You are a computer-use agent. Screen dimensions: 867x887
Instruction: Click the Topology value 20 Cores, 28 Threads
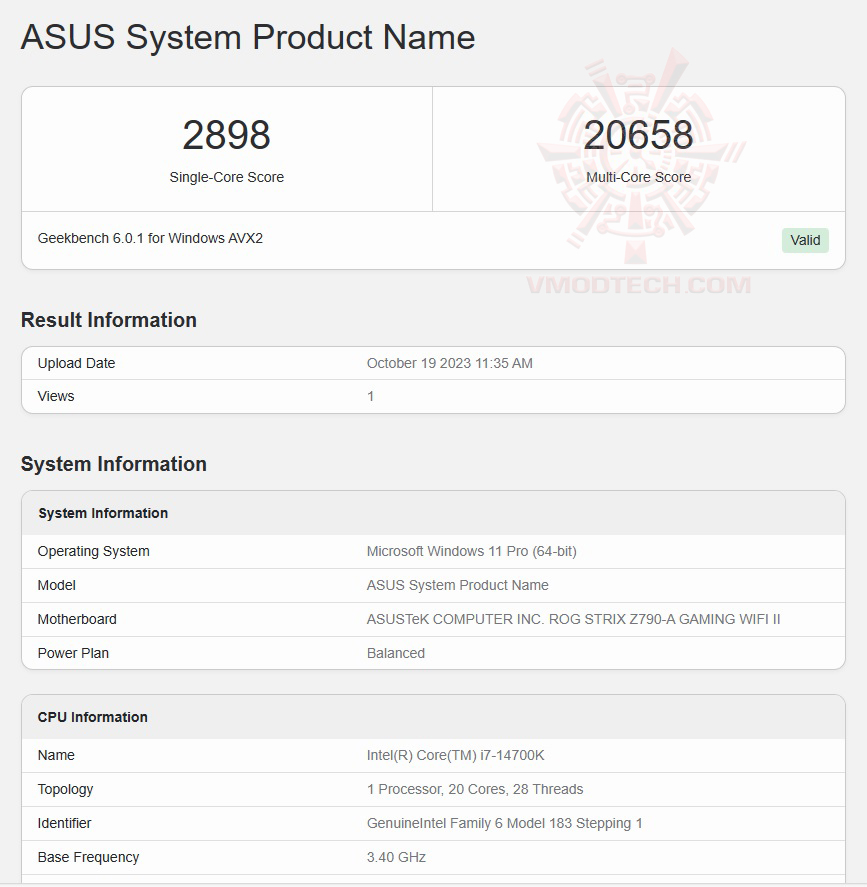474,789
